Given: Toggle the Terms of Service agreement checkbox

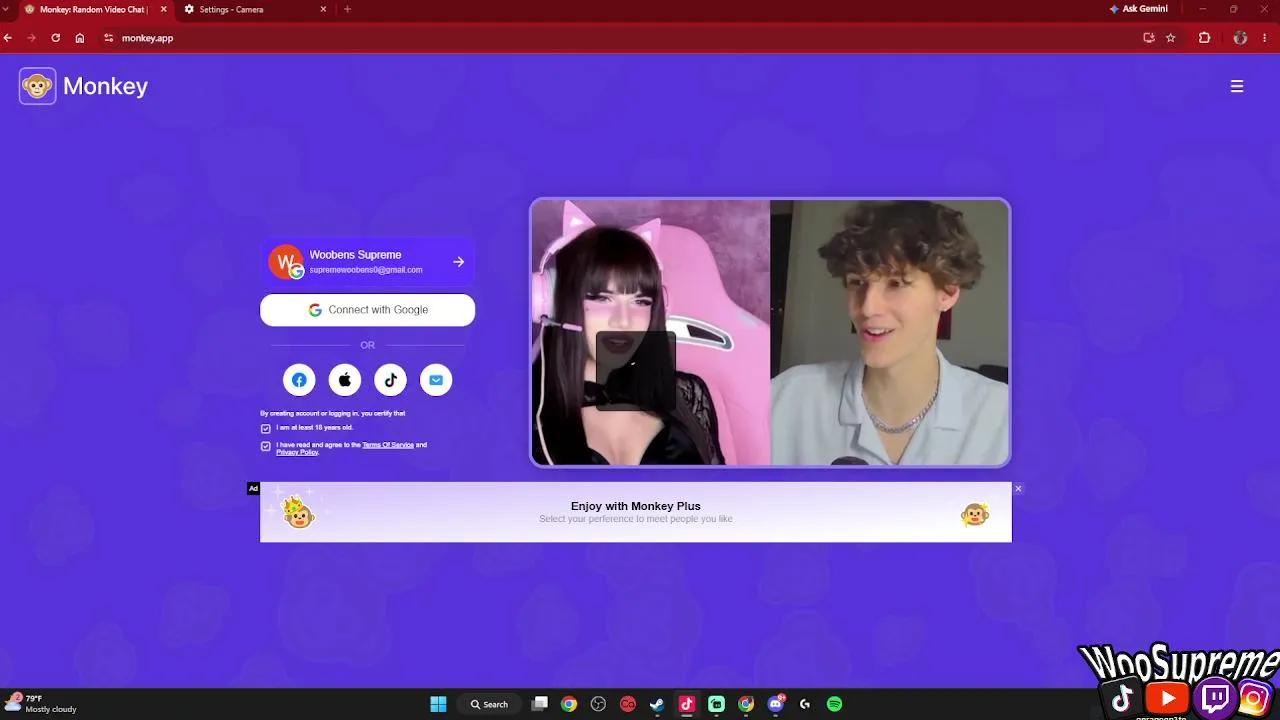Looking at the screenshot, I should point(266,446).
